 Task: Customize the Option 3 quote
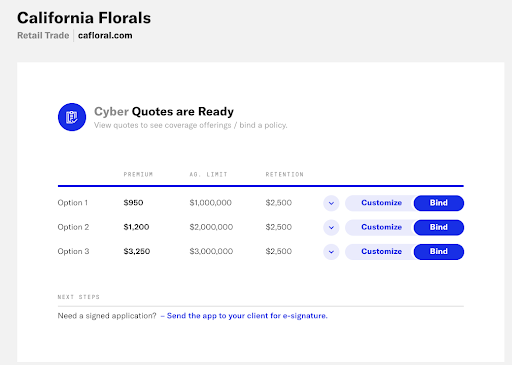tap(381, 252)
